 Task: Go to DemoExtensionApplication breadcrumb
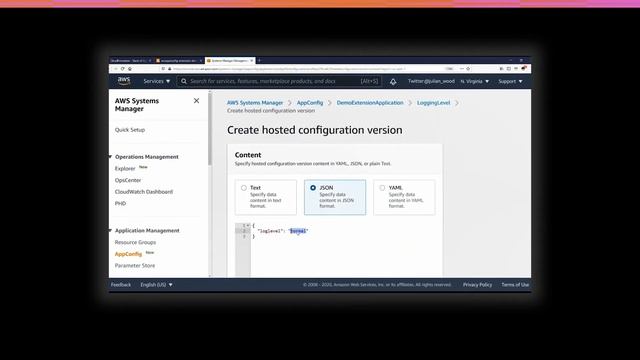(x=370, y=103)
